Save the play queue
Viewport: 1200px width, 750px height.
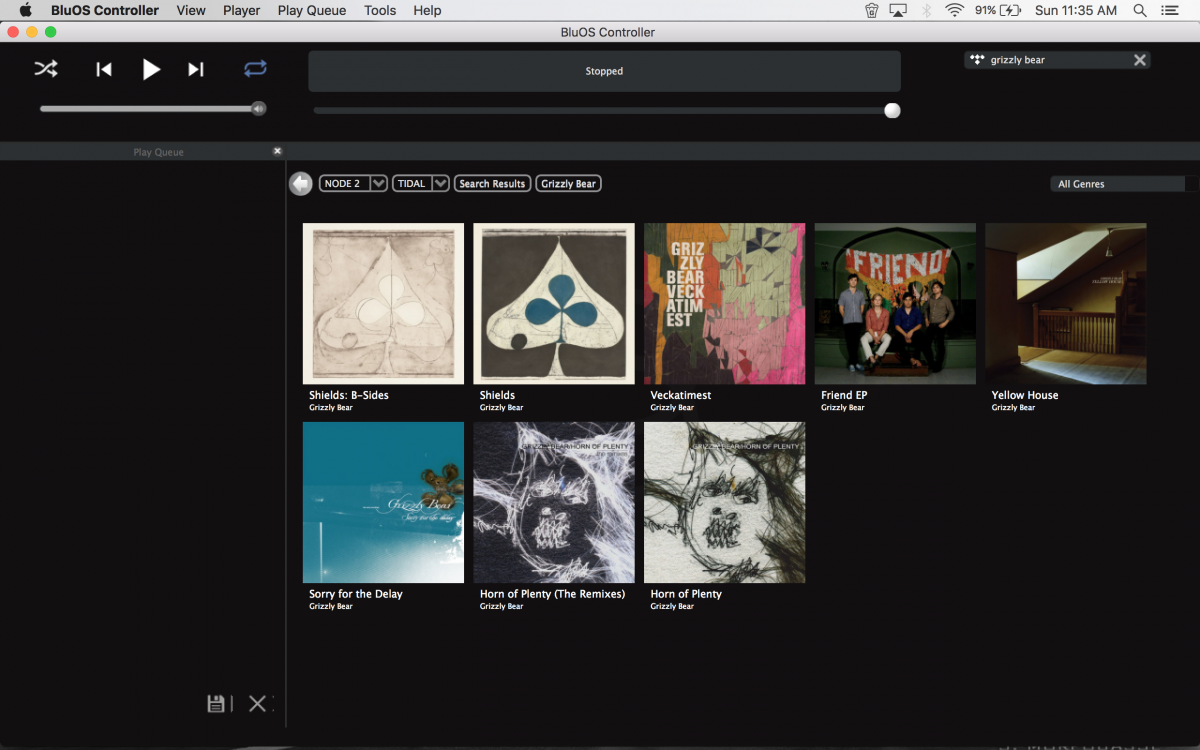216,704
